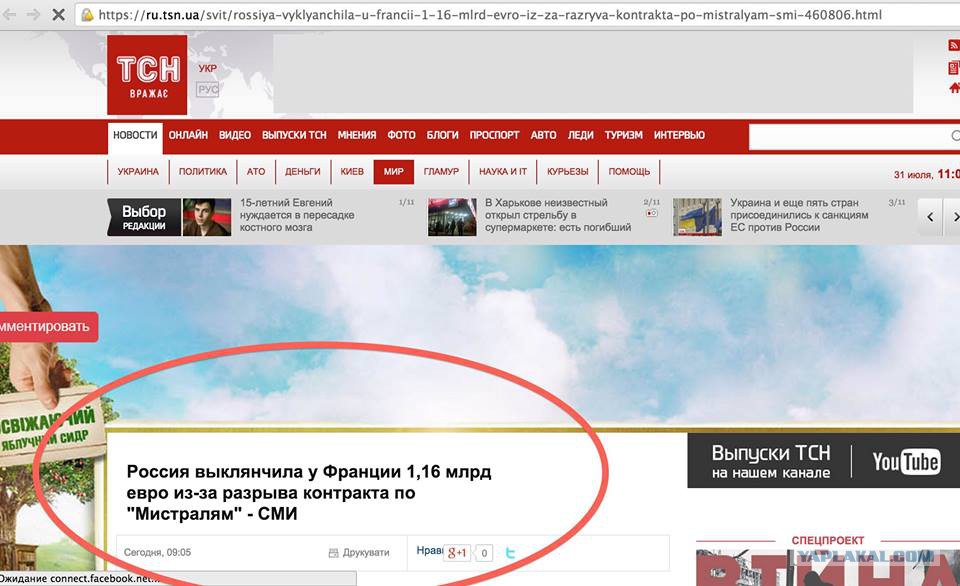
Task: Open the Kharkiv supermarket shooting story
Action: point(557,215)
